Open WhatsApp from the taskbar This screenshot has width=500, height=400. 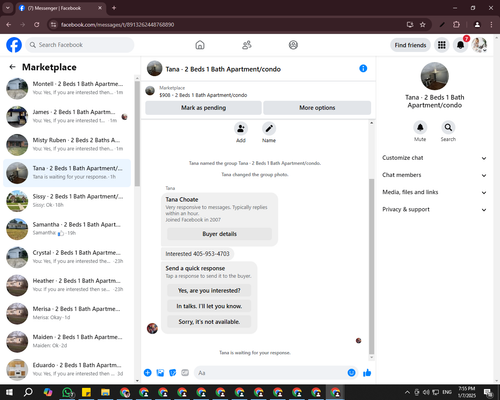(68, 392)
